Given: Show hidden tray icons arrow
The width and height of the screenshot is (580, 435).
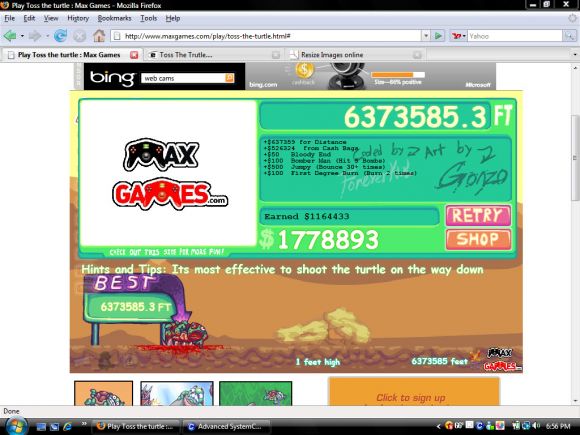Looking at the screenshot, I should (x=438, y=426).
